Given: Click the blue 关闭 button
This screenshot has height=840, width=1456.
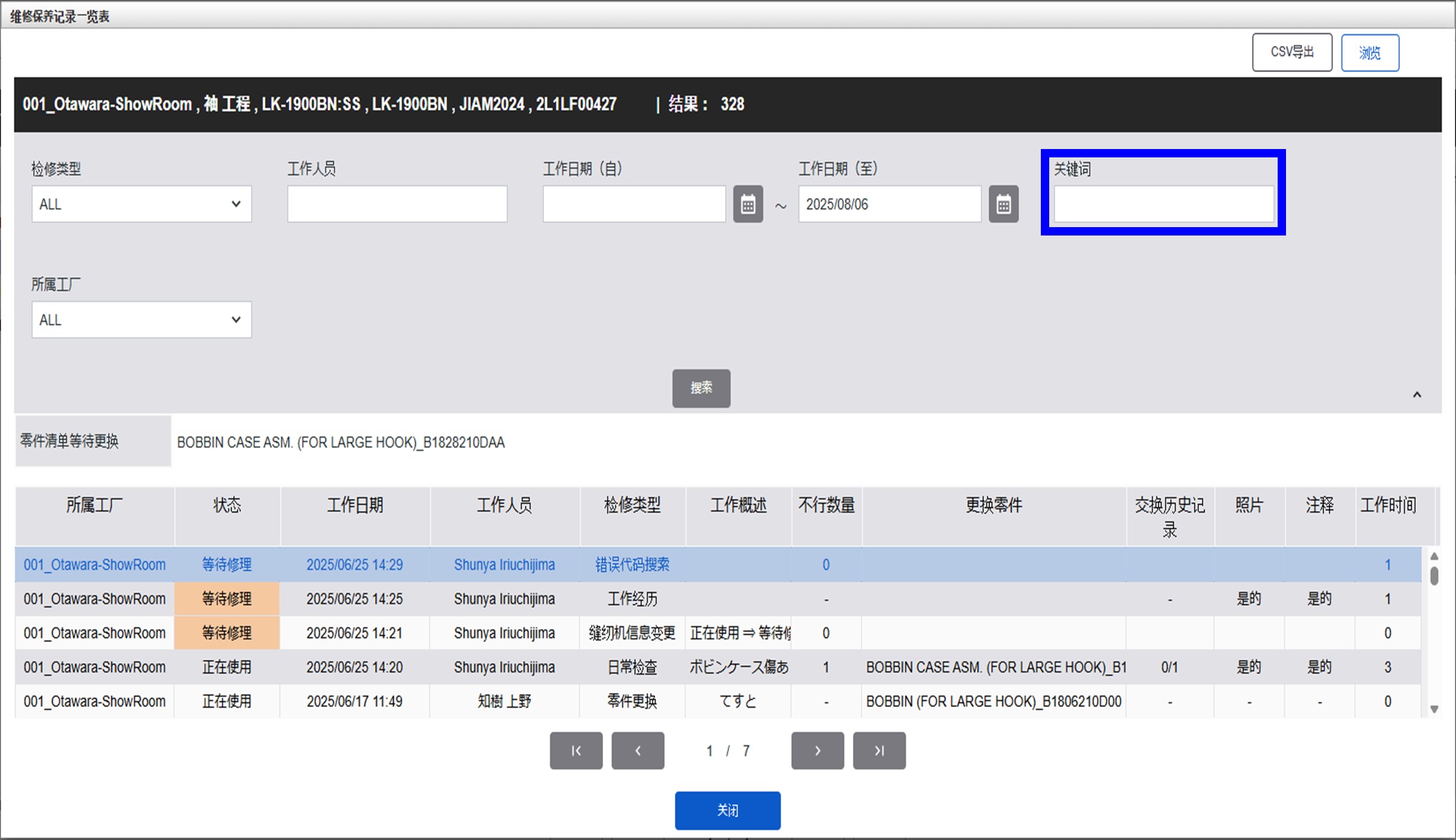Looking at the screenshot, I should [727, 810].
